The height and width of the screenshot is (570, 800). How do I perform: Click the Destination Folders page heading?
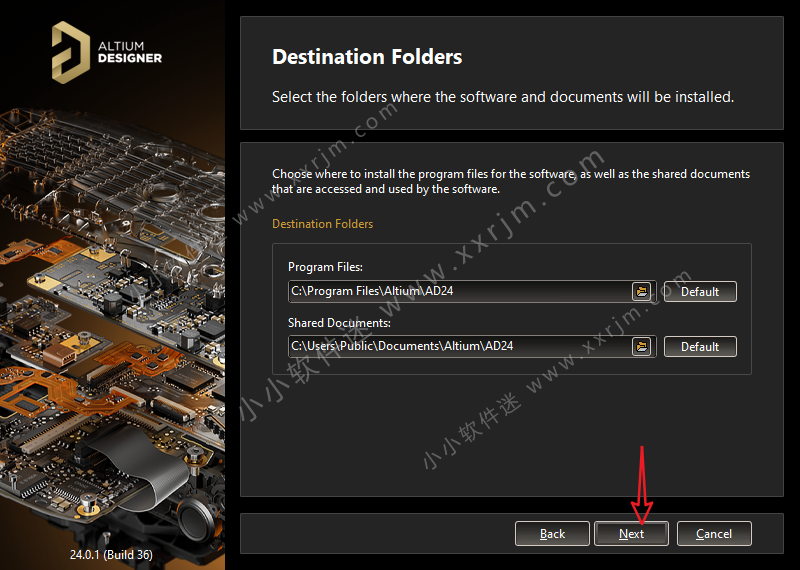pyautogui.click(x=367, y=57)
